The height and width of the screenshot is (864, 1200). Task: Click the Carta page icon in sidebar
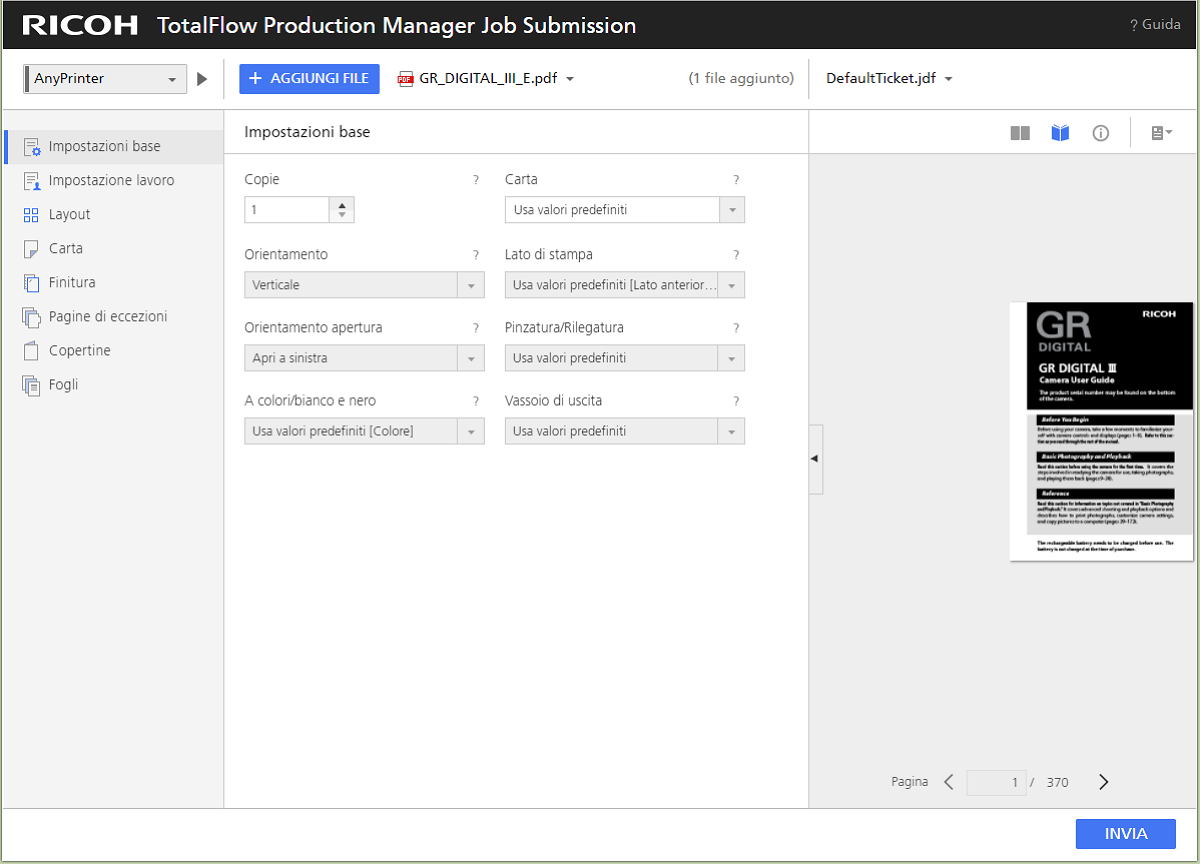pyautogui.click(x=31, y=249)
